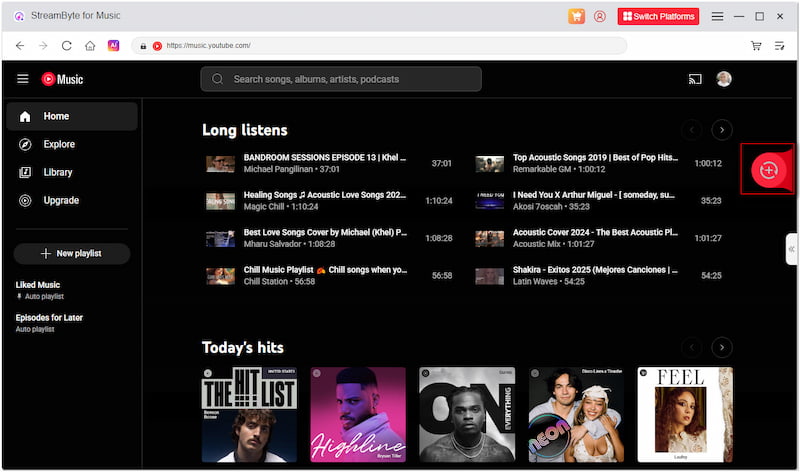Click the Long listens heading
800x472 pixels.
pos(245,130)
